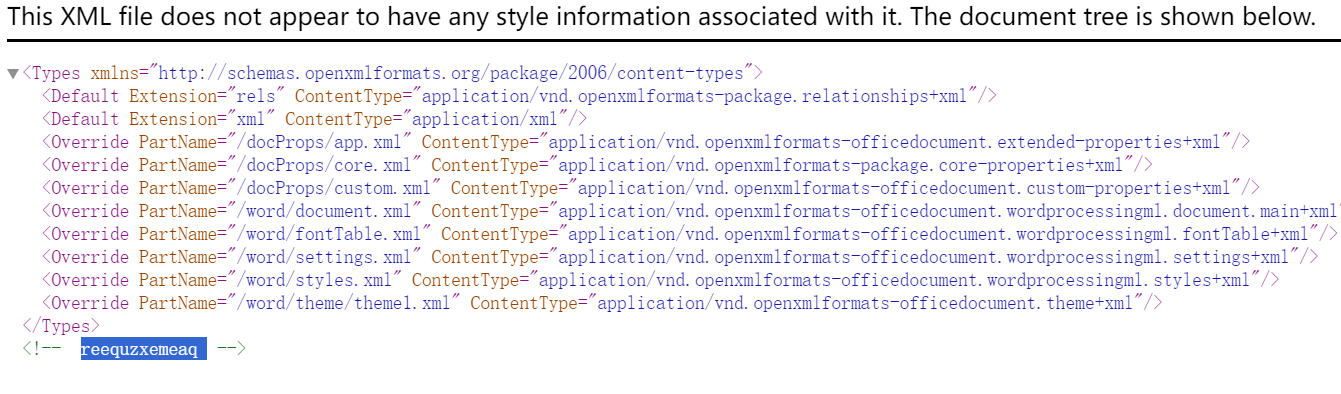This screenshot has width=1341, height=394.
Task: Collapse the Types root element triangle
Action: [12, 73]
